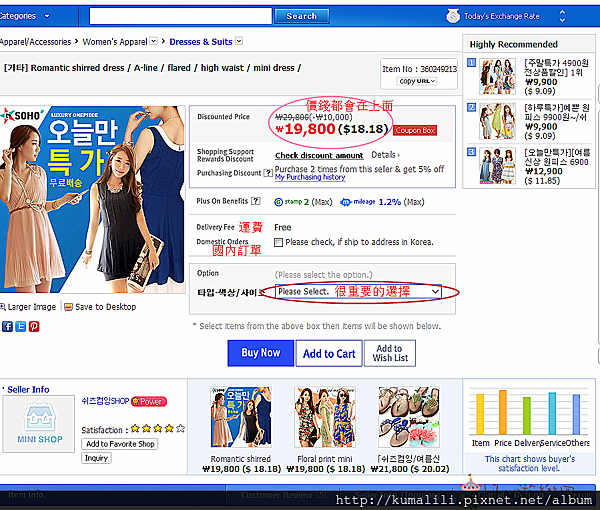Click the green stamp icon
This screenshot has height=510, width=600.
(279, 202)
